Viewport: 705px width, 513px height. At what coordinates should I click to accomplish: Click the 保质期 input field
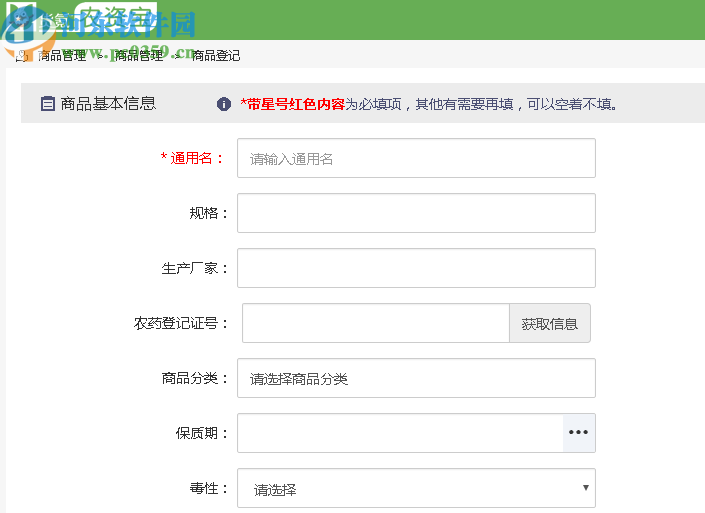[400, 433]
